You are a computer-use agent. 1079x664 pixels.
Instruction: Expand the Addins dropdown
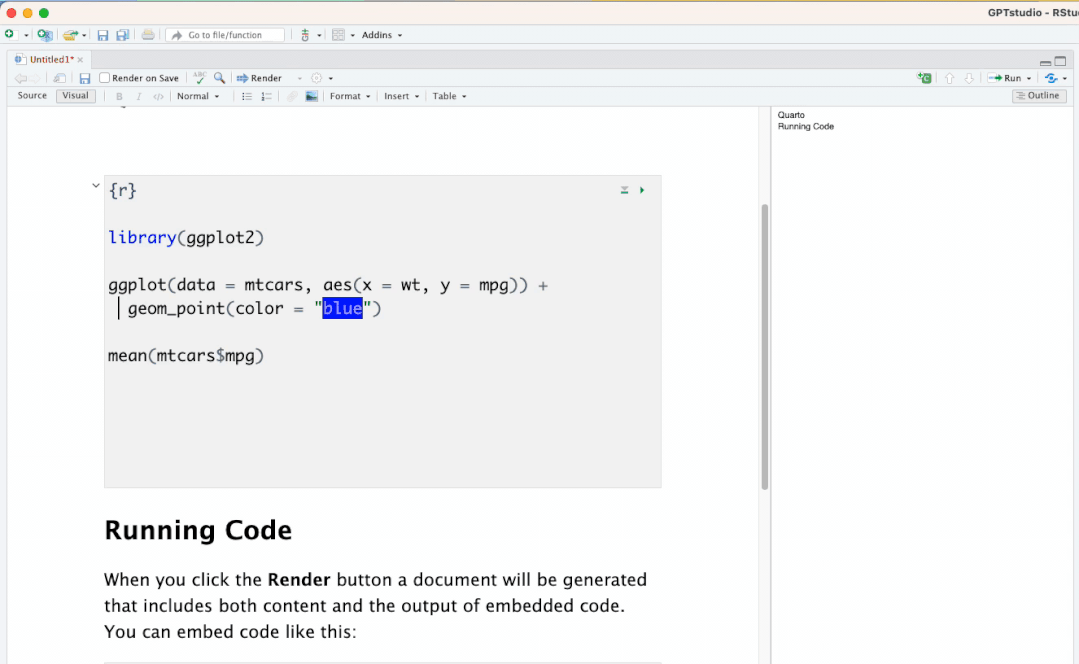[381, 35]
